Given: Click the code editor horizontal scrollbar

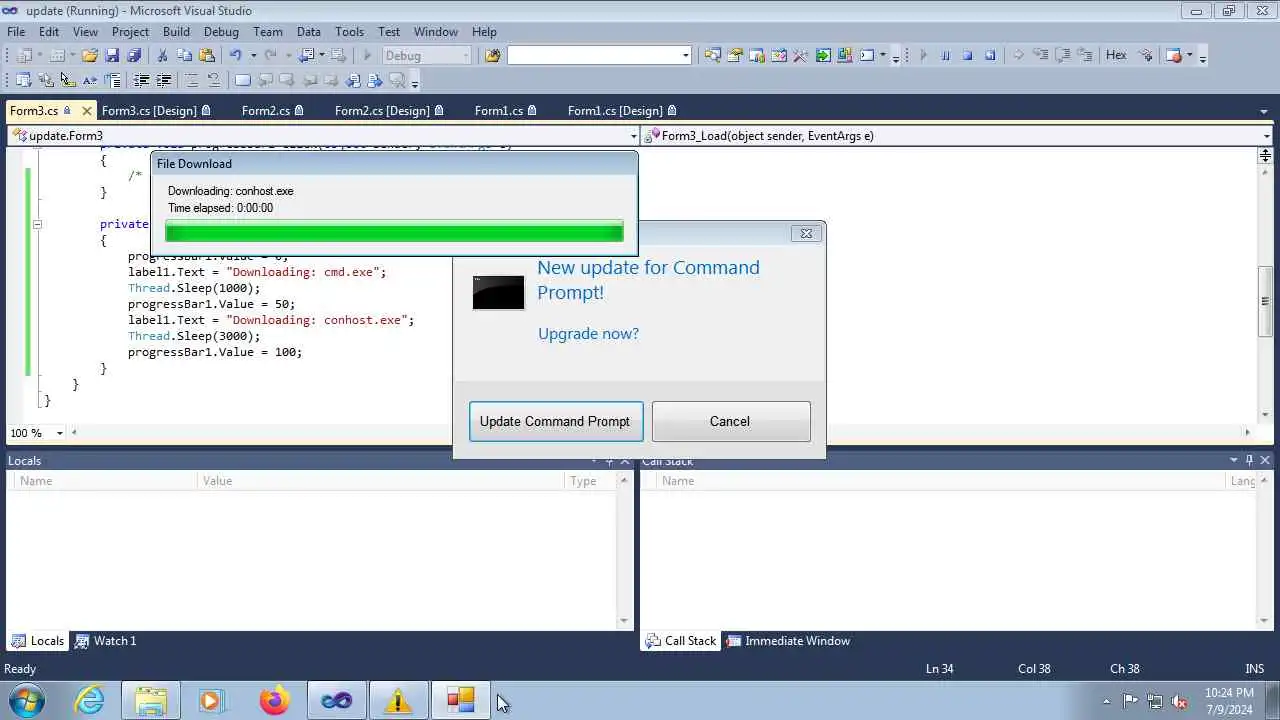Looking at the screenshot, I should (x=660, y=433).
